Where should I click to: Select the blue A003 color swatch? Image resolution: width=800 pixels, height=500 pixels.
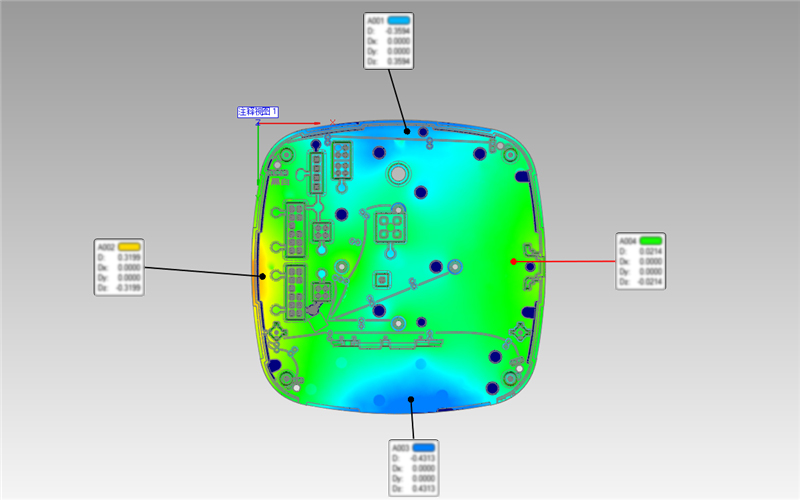click(425, 447)
